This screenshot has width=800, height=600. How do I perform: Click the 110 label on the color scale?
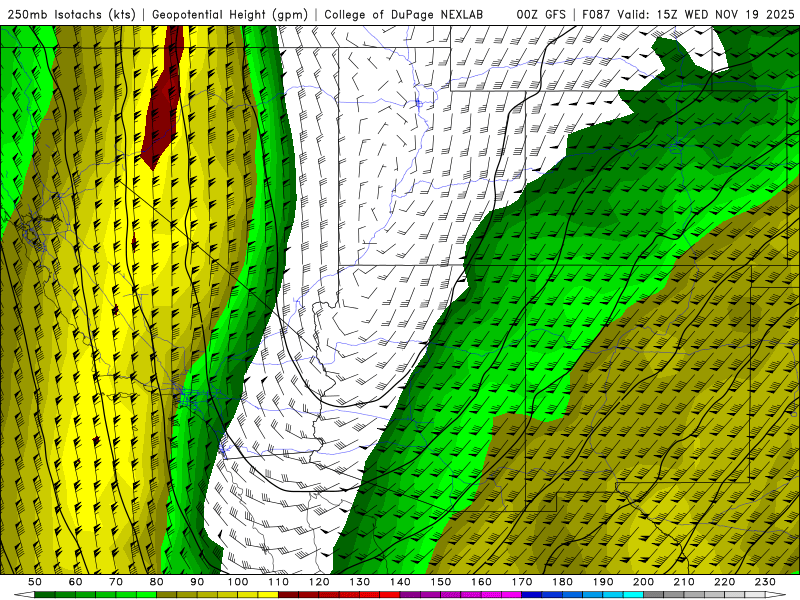click(x=279, y=582)
